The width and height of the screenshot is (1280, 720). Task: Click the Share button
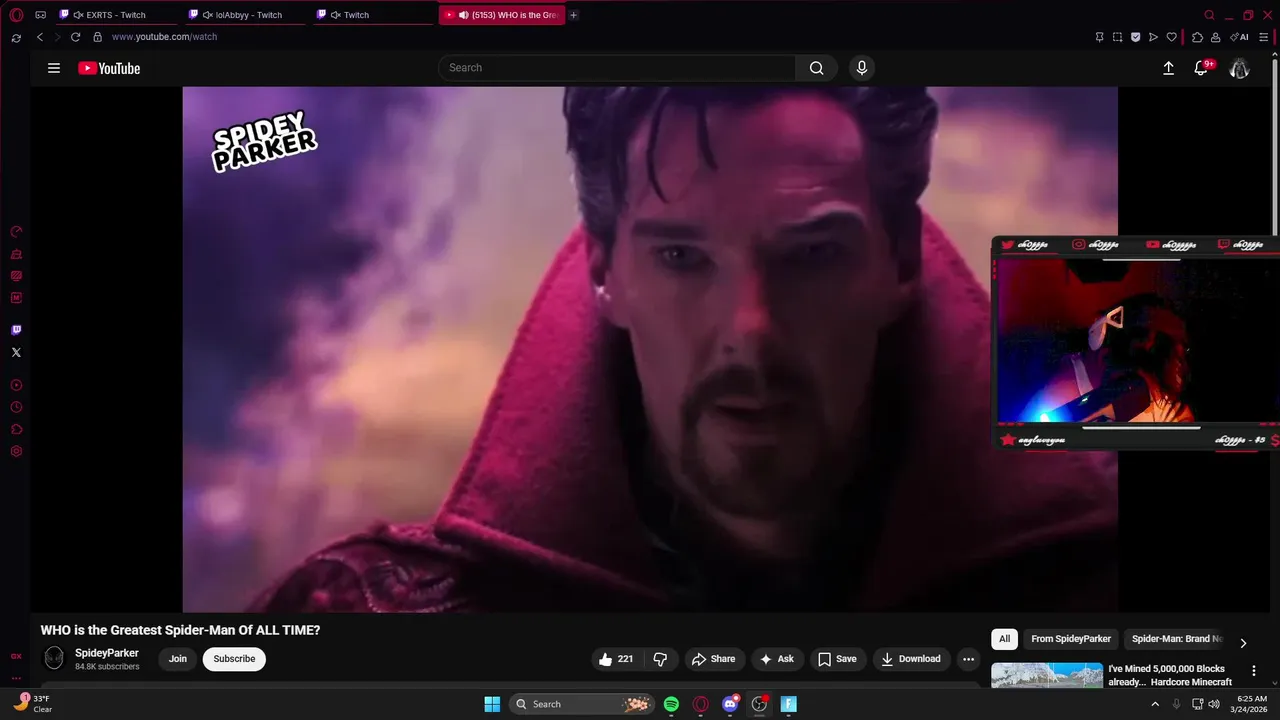[x=714, y=659]
